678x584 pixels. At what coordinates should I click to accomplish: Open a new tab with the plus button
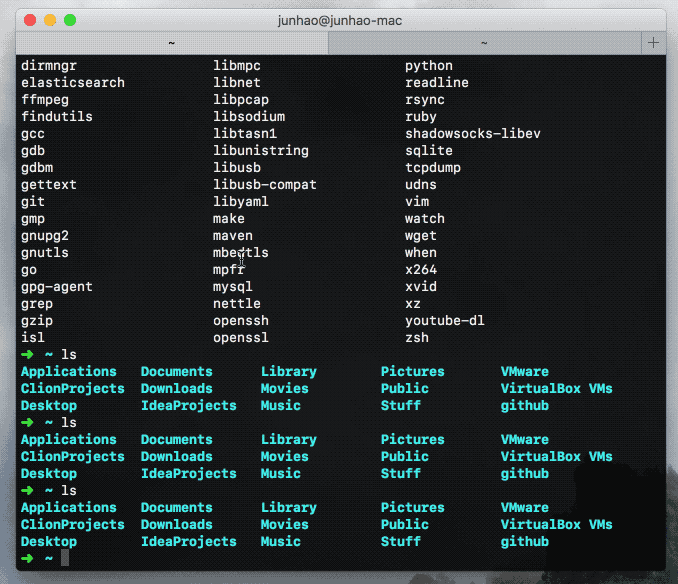[x=654, y=43]
